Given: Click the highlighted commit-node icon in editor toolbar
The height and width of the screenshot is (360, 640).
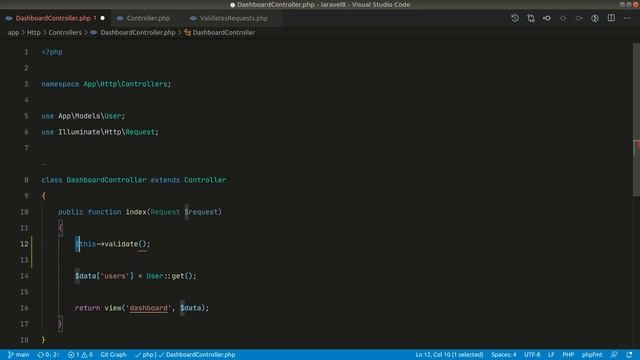Looking at the screenshot, I should [x=547, y=18].
